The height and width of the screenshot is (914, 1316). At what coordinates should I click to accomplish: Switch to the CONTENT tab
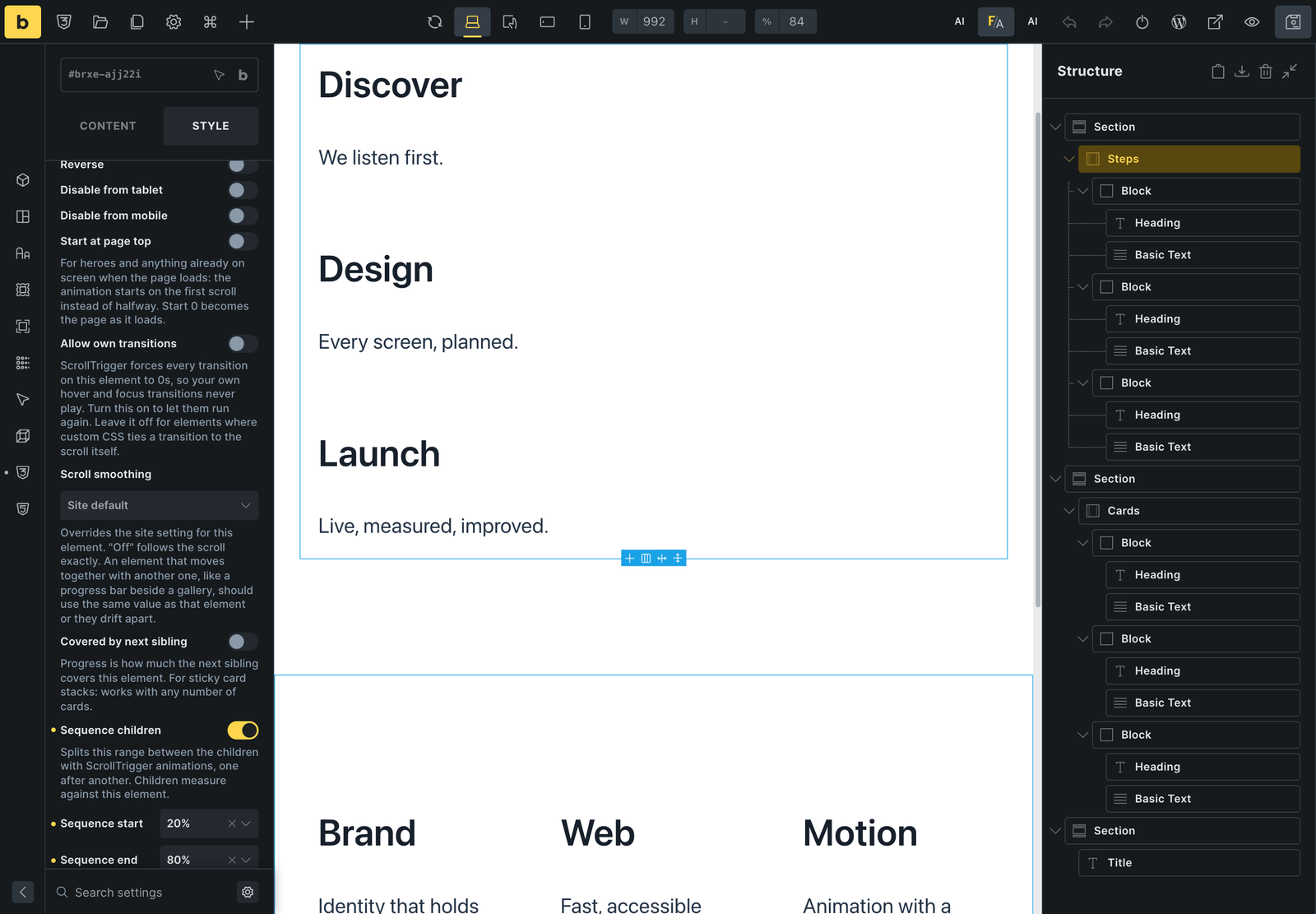pos(108,126)
